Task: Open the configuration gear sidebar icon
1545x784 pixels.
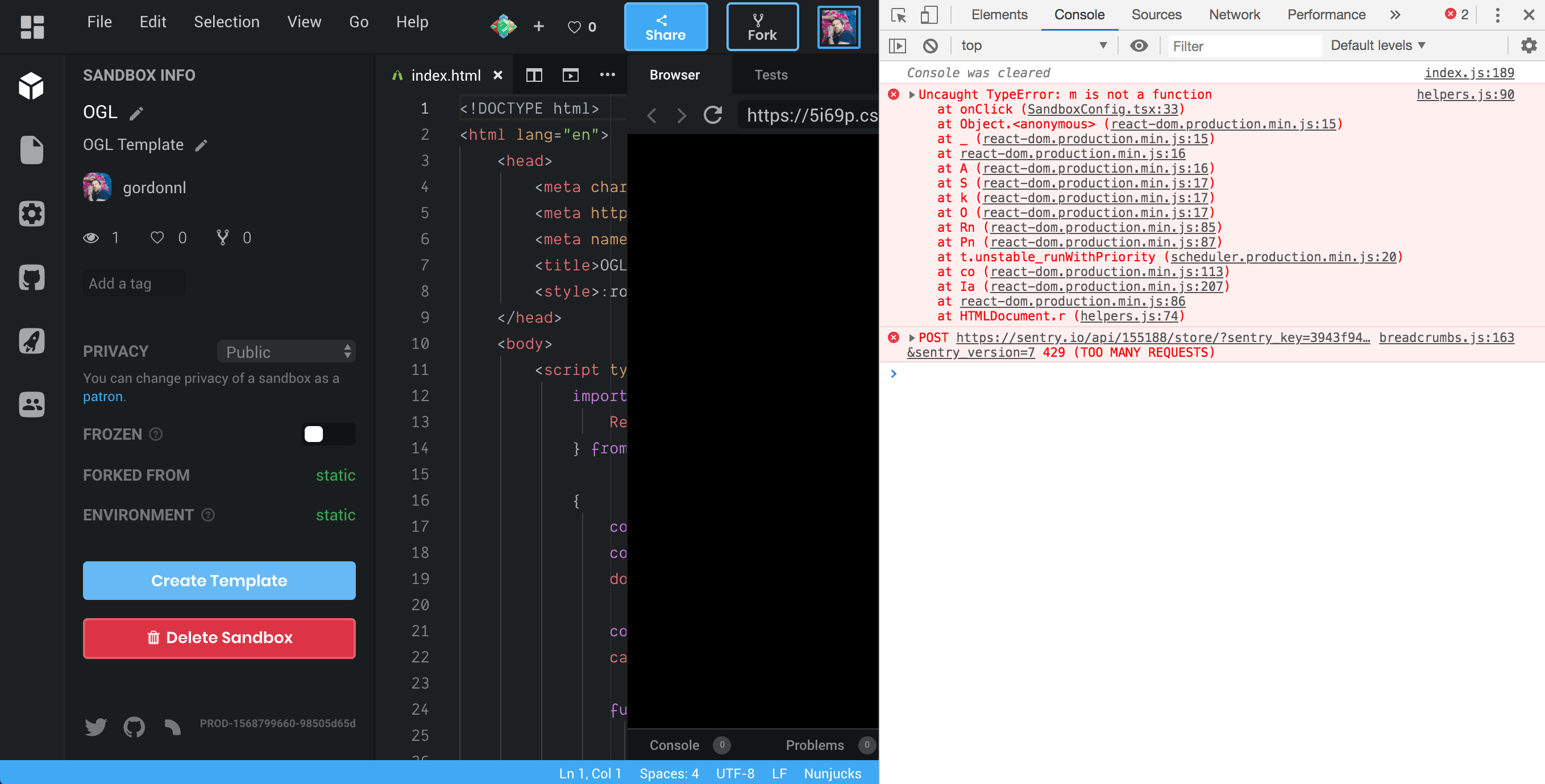Action: click(31, 214)
